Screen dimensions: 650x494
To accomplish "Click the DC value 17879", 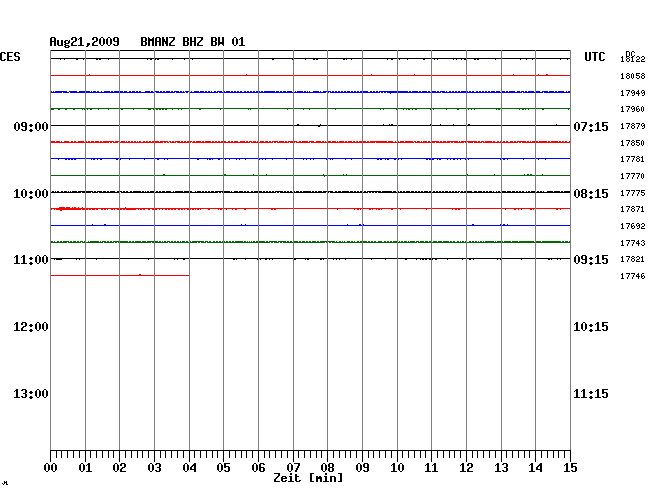I will (633, 126).
